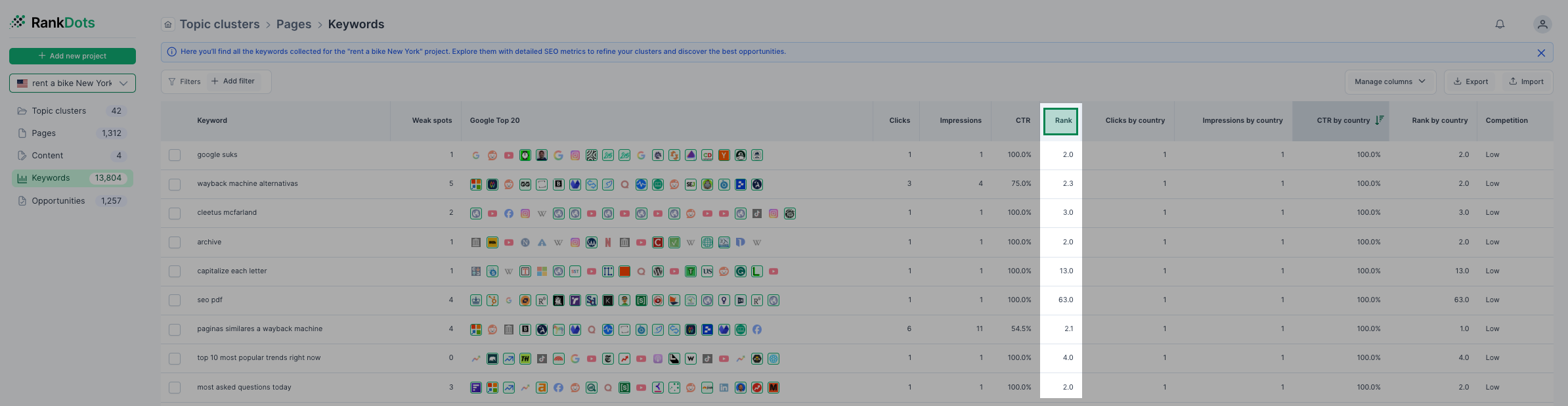
Task: Click the Pages sidebar icon
Action: [x=22, y=133]
